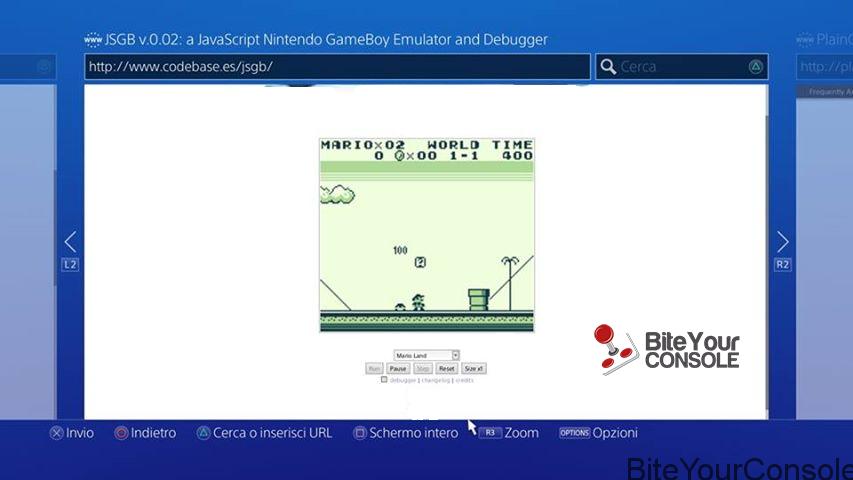The width and height of the screenshot is (853, 480).
Task: Click the JSGB page title text
Action: tap(326, 40)
